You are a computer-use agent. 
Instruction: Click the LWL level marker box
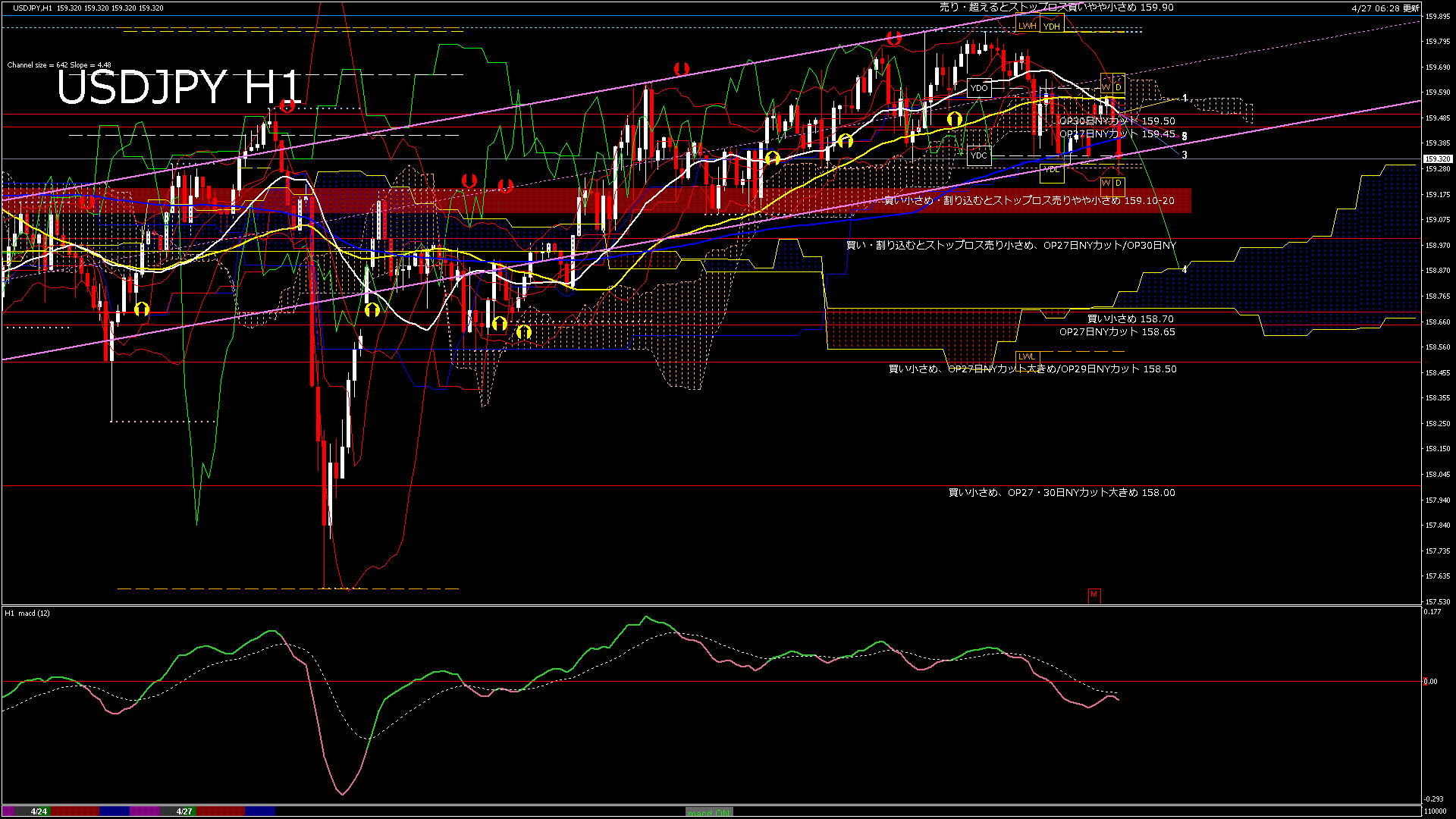click(x=1026, y=356)
